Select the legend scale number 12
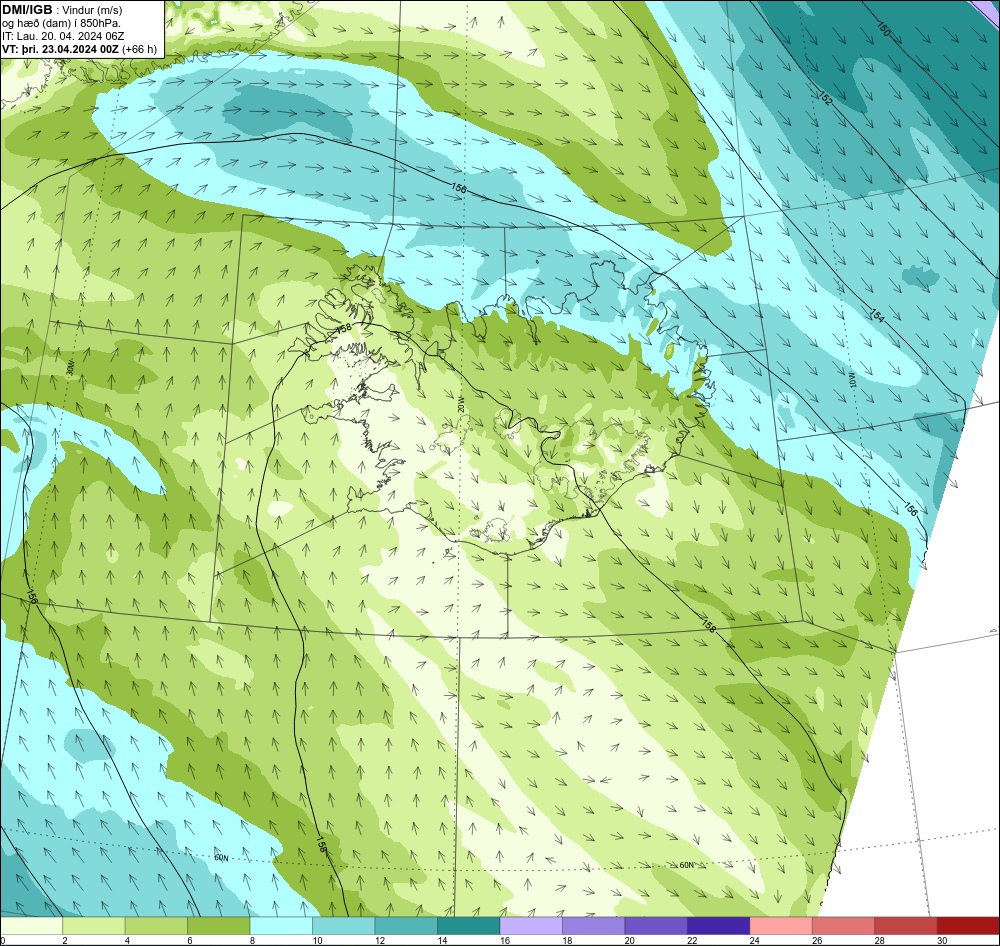The height and width of the screenshot is (946, 1000). point(379,940)
